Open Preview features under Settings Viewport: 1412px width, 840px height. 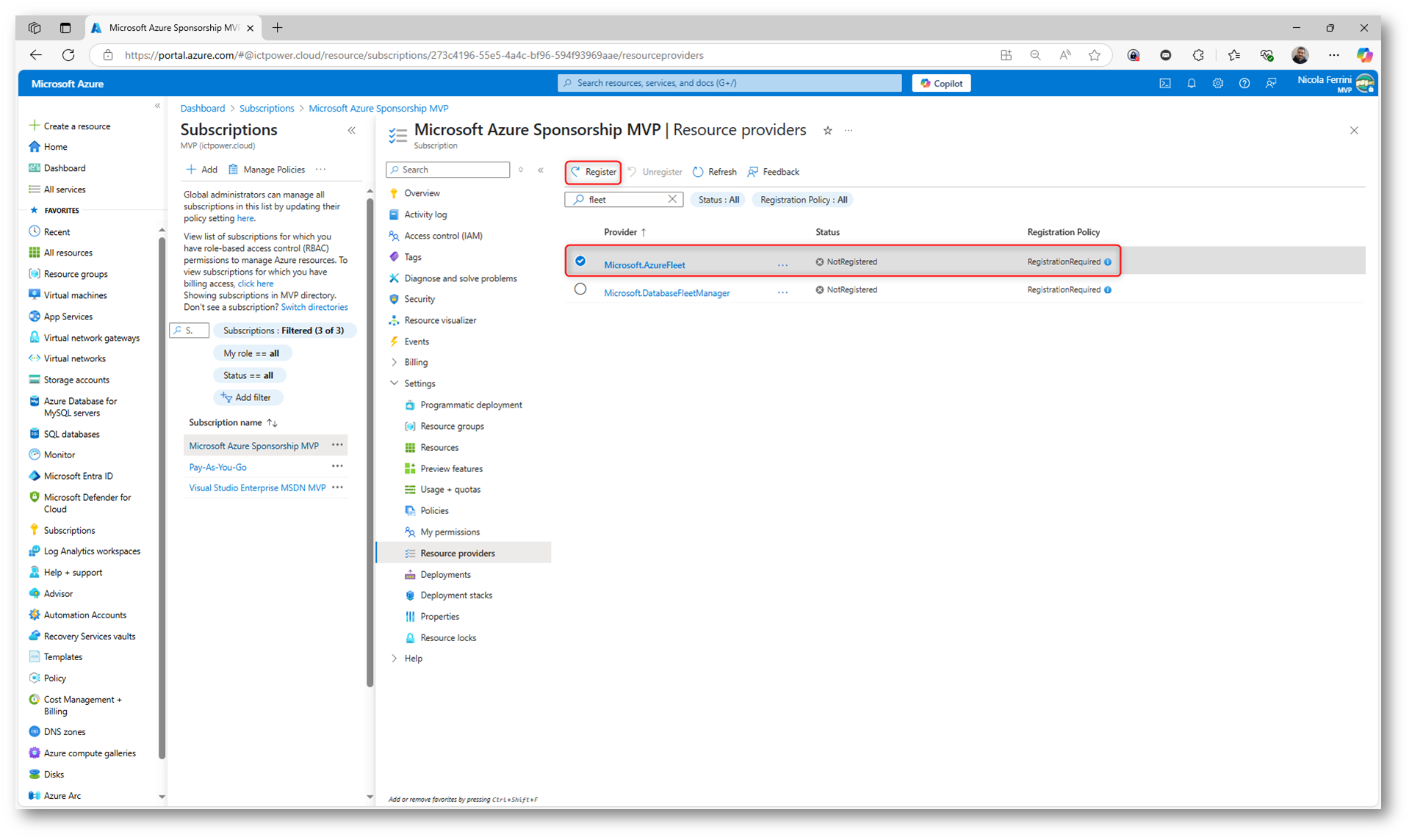pos(451,469)
